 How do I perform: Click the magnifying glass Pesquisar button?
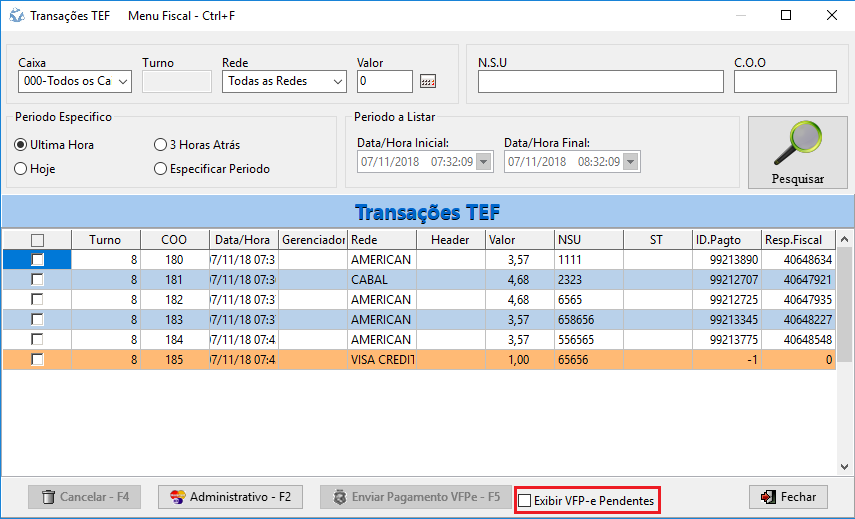coord(797,152)
